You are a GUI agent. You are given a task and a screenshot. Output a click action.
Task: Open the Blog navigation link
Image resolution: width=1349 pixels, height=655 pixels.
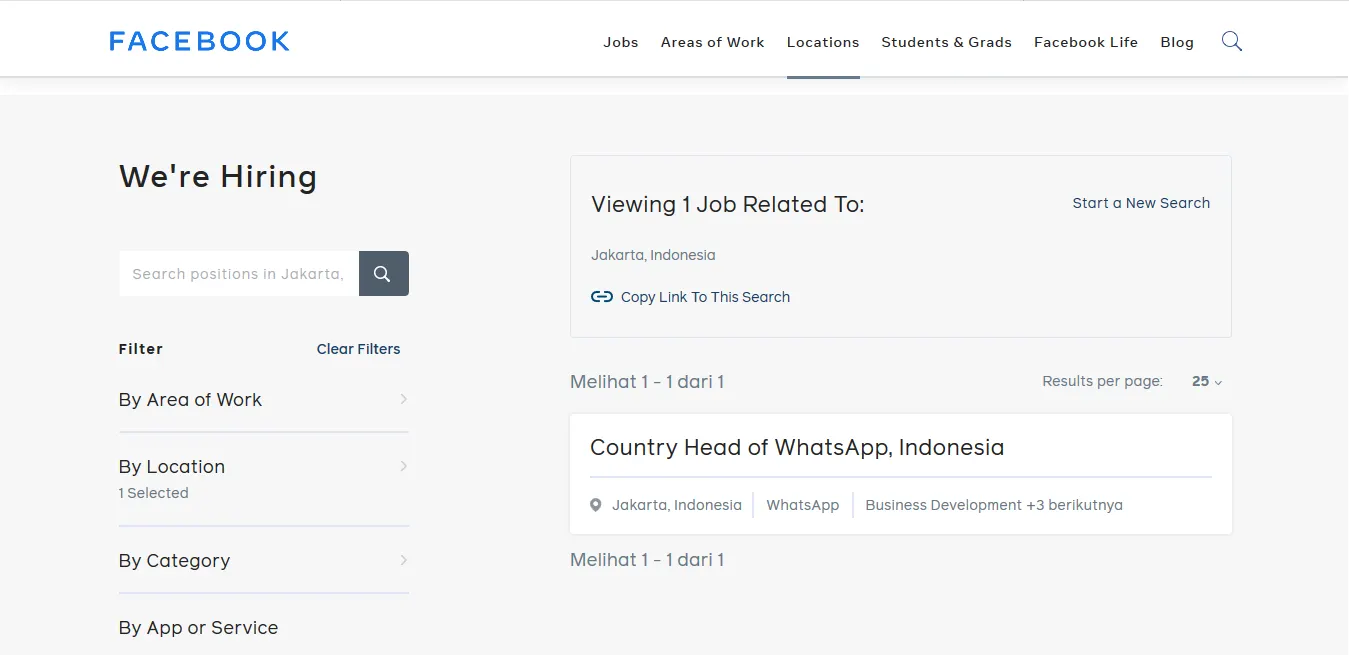click(1177, 42)
